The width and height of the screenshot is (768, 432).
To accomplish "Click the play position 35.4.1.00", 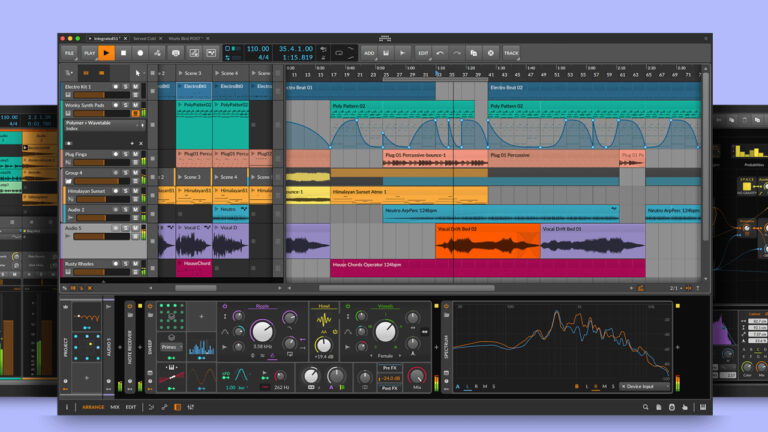I will [x=296, y=49].
